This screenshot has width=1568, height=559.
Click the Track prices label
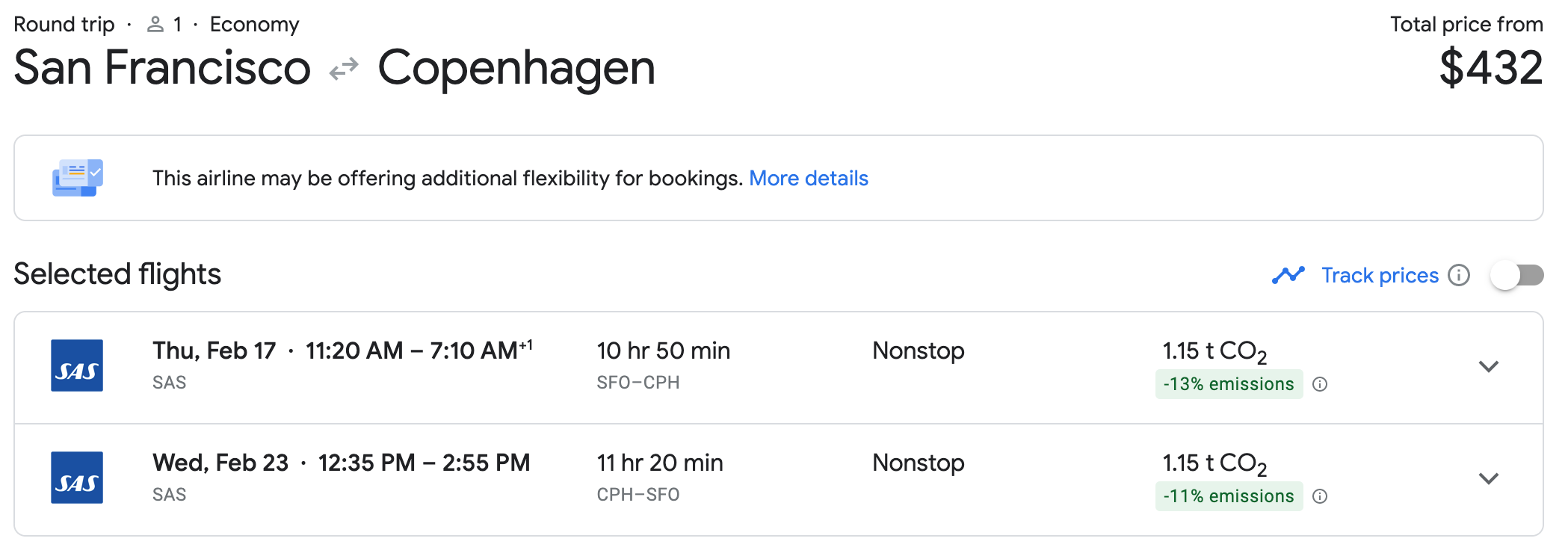coord(1380,276)
